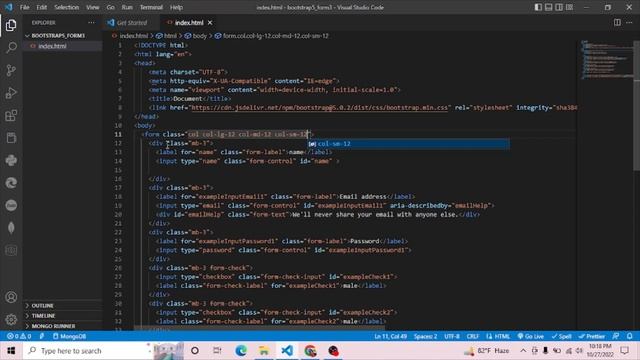Open Google Chrome from the taskbar
The width and height of the screenshot is (640, 360).
point(310,351)
